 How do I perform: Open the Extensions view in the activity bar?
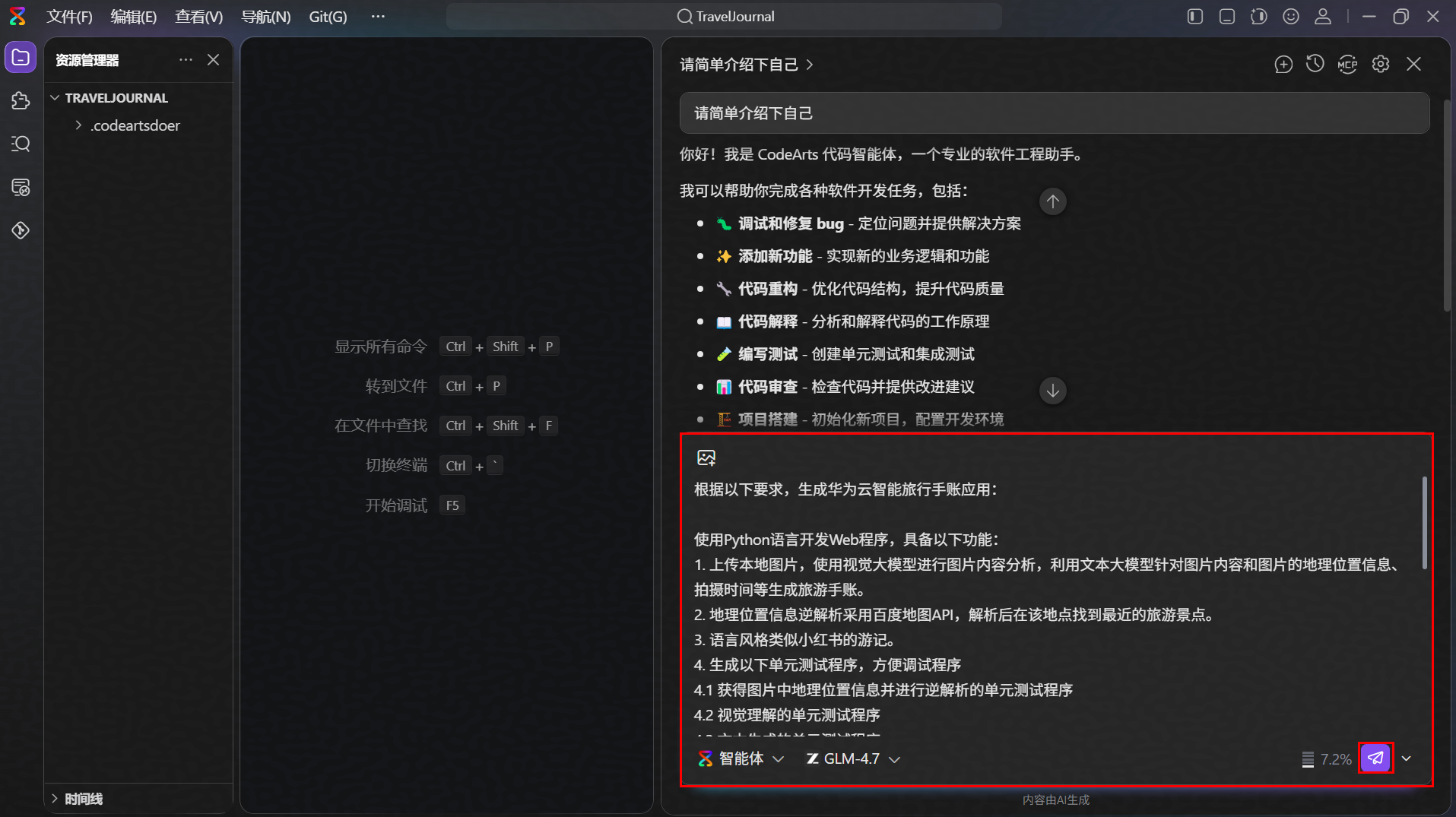tap(21, 100)
